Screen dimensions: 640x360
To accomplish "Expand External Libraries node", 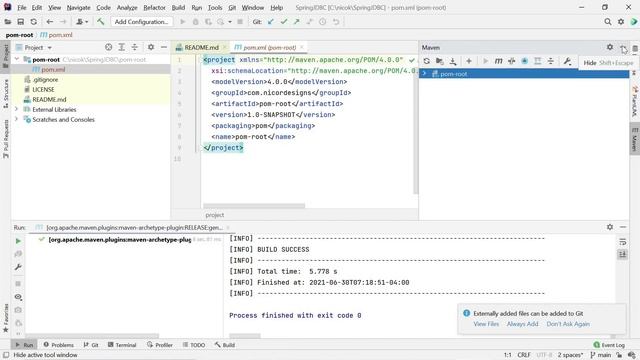I will 17,109.
